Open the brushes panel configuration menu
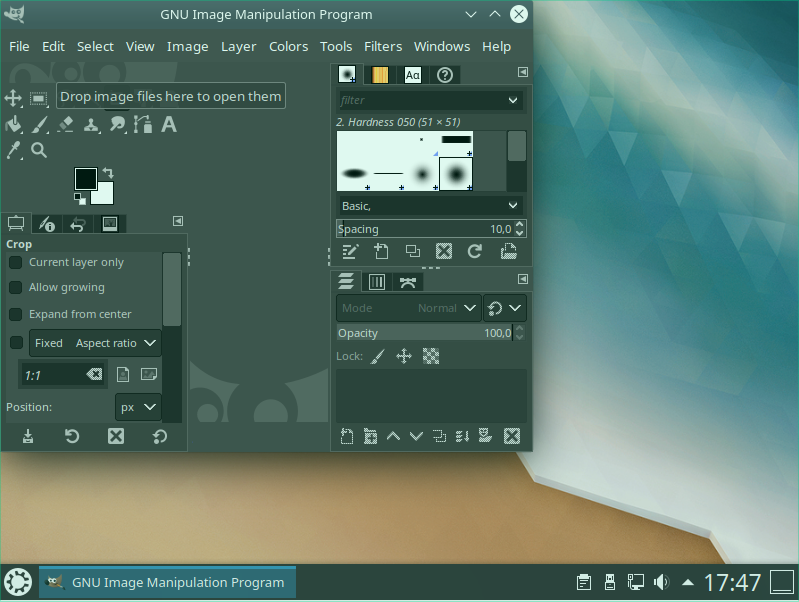Viewport: 799px width, 602px height. pos(523,72)
